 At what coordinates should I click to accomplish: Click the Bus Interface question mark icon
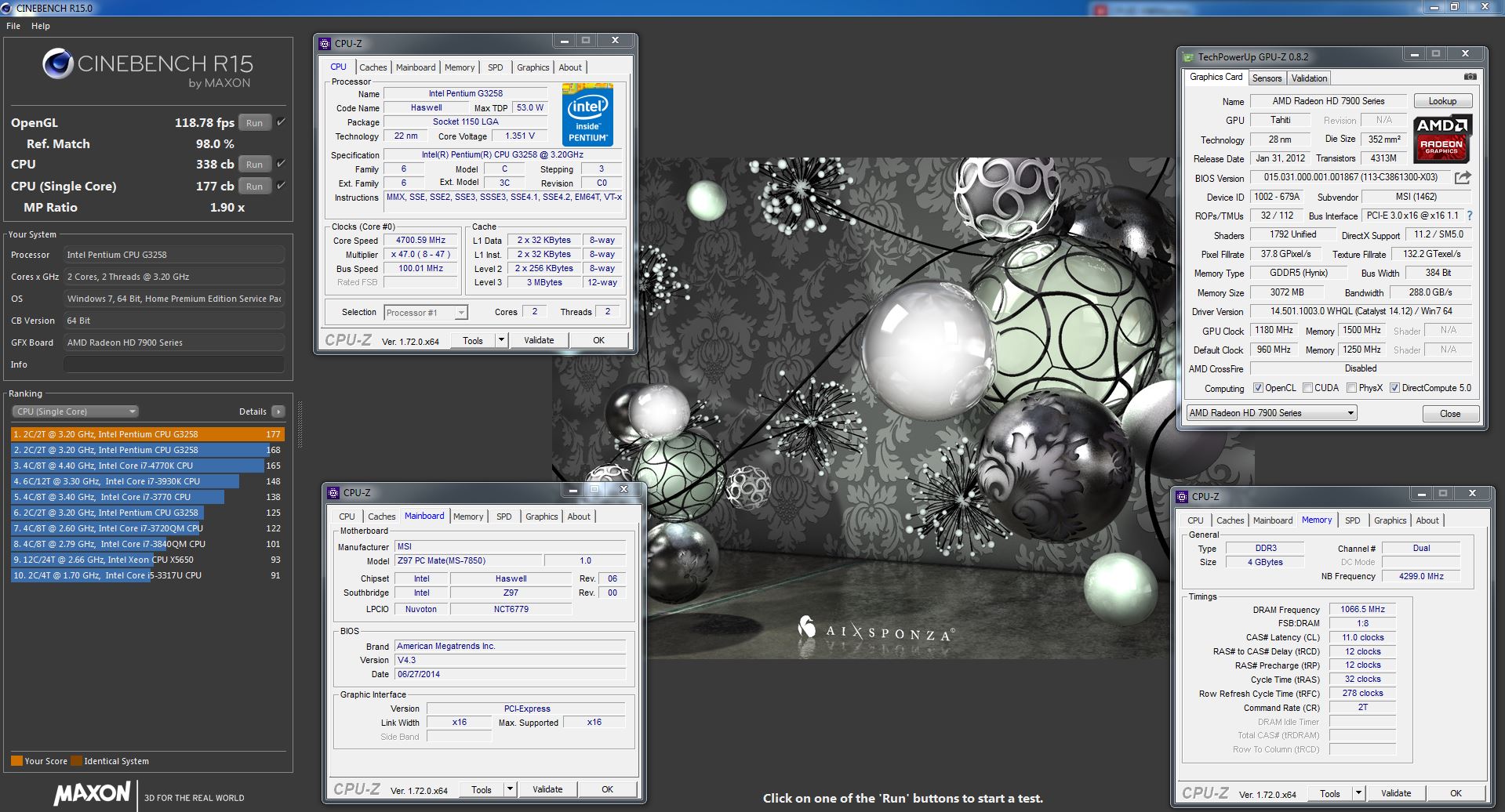click(1469, 216)
